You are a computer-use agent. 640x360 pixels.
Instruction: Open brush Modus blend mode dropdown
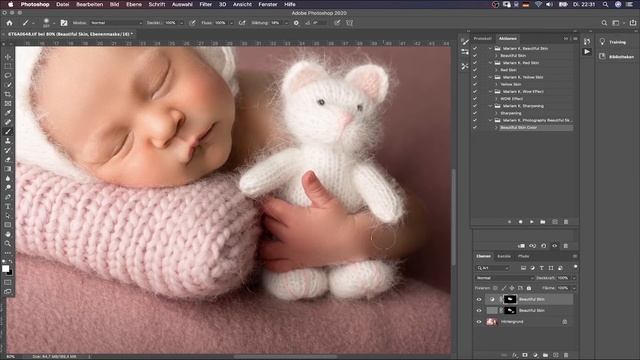[116, 23]
